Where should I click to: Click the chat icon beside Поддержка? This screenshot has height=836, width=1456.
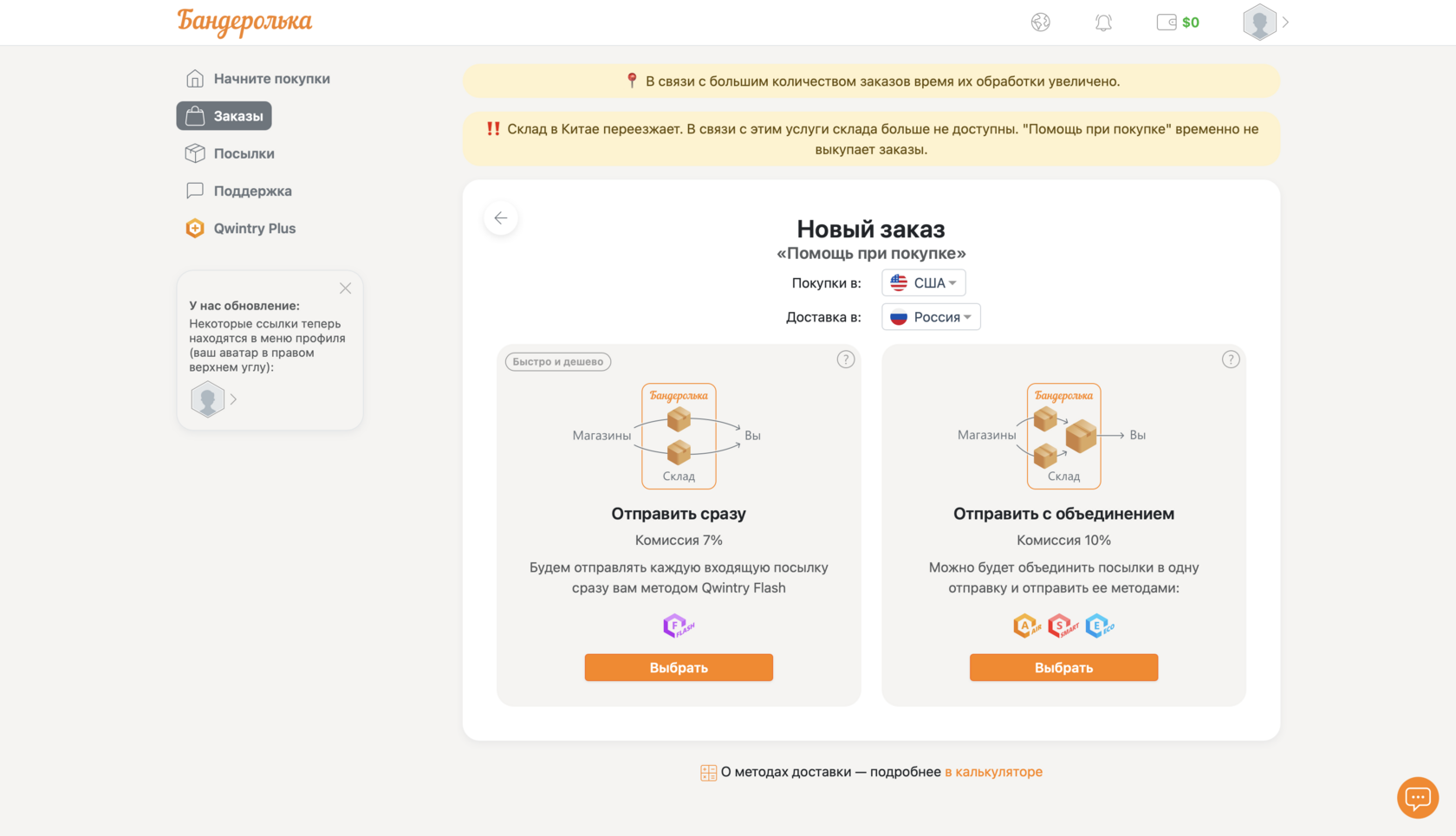pos(195,191)
